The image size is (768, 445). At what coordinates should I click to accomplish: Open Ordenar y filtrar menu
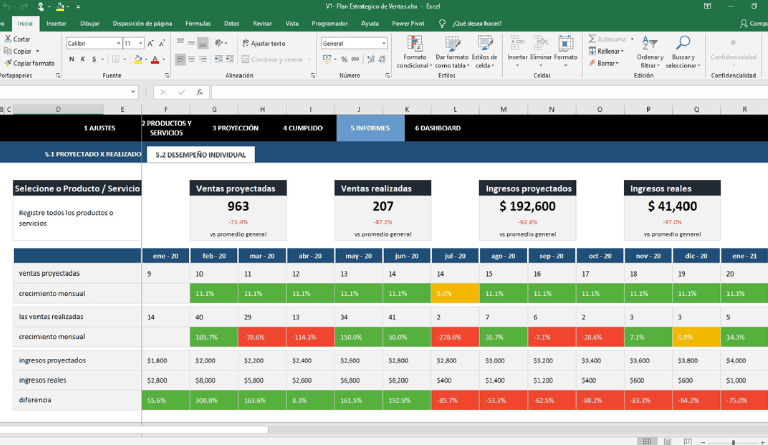(x=650, y=52)
